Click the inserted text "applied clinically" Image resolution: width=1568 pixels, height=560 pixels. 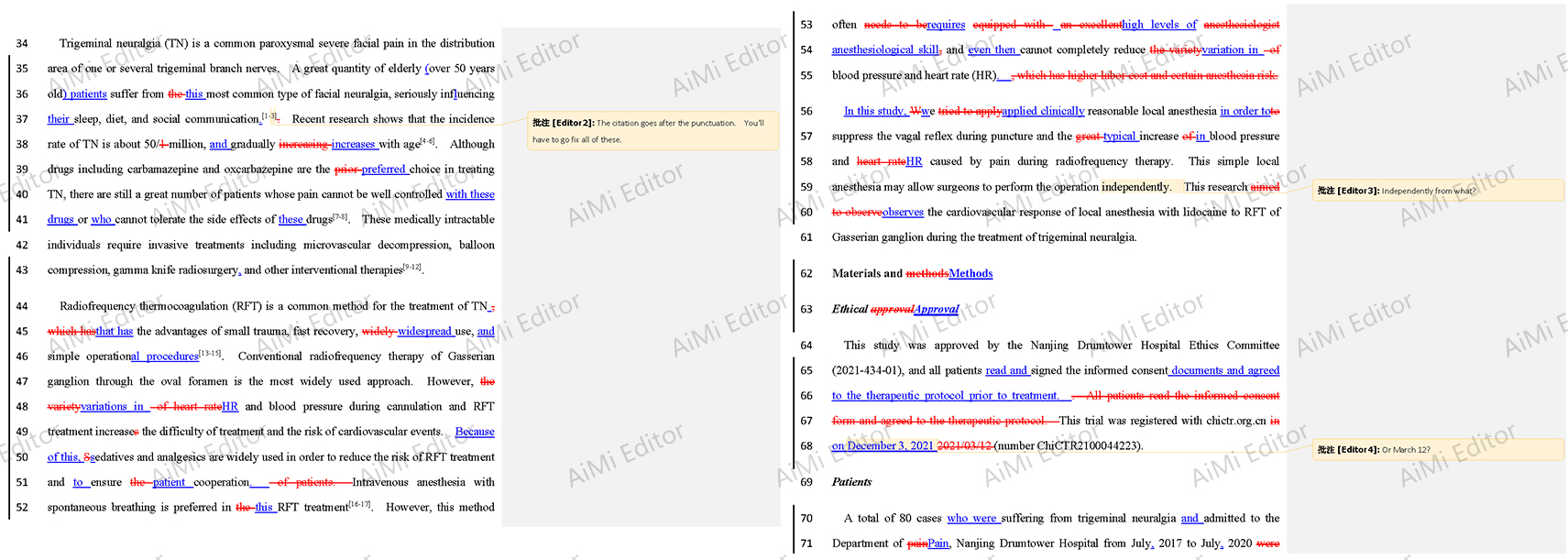(x=1043, y=111)
